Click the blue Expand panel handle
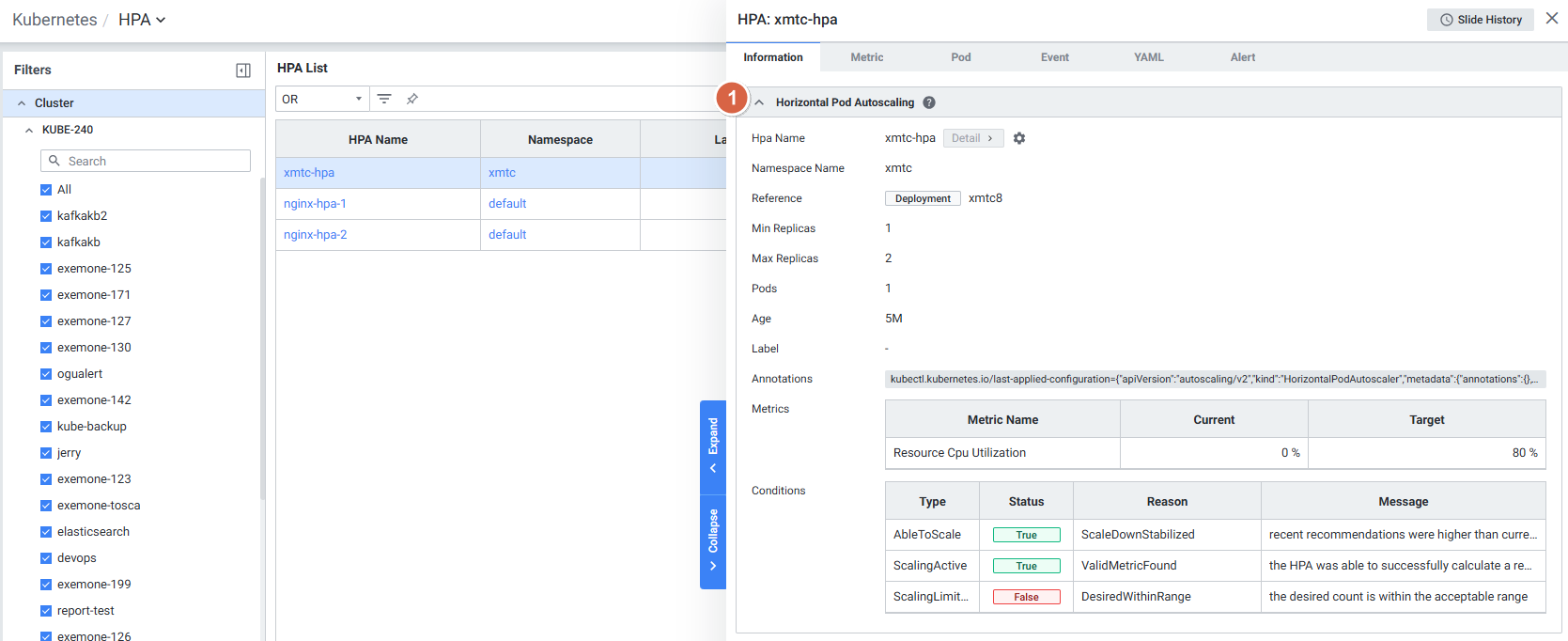The height and width of the screenshot is (641, 1568). pyautogui.click(x=713, y=446)
